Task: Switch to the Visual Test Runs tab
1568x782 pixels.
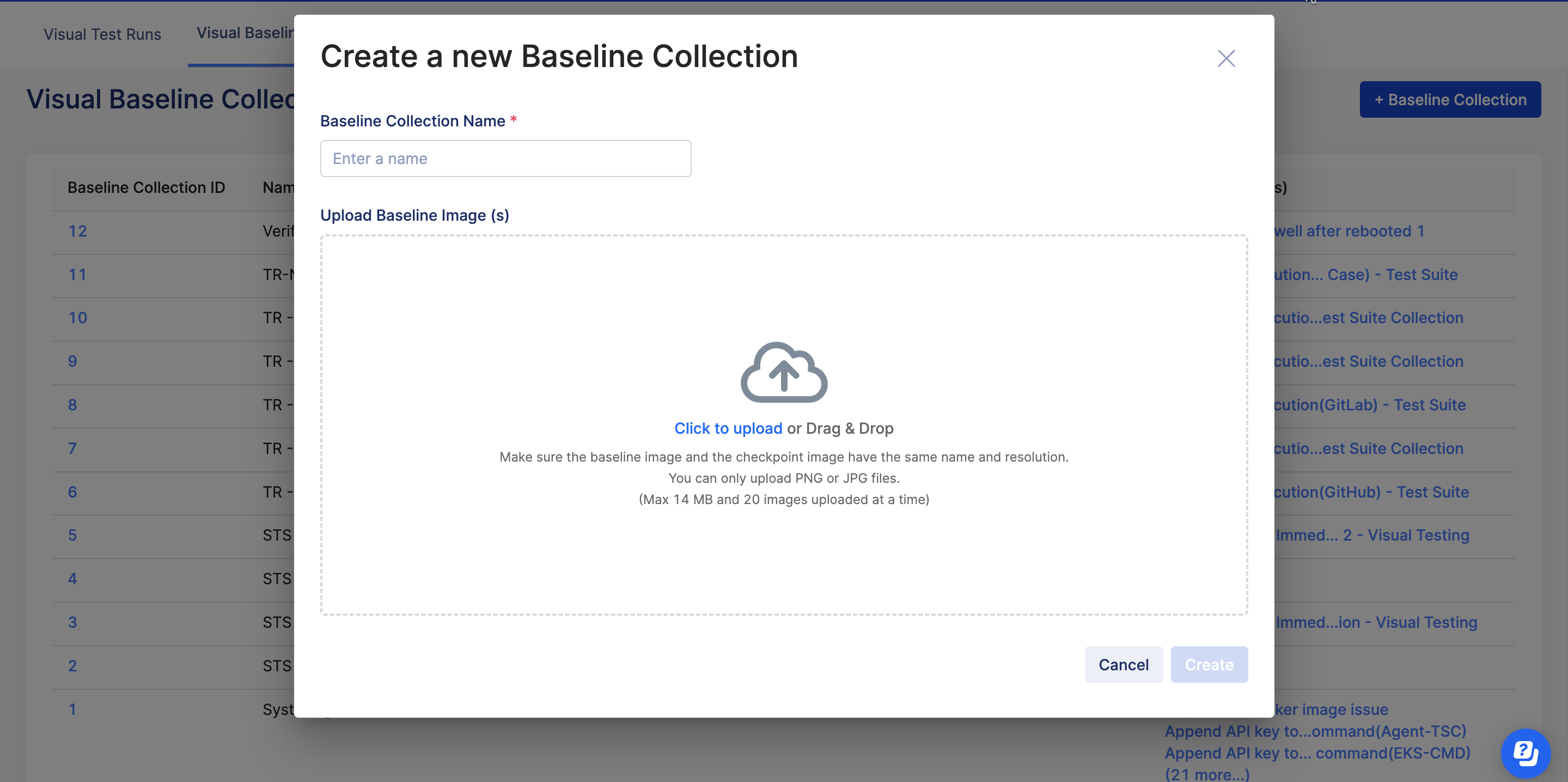Action: pyautogui.click(x=102, y=34)
